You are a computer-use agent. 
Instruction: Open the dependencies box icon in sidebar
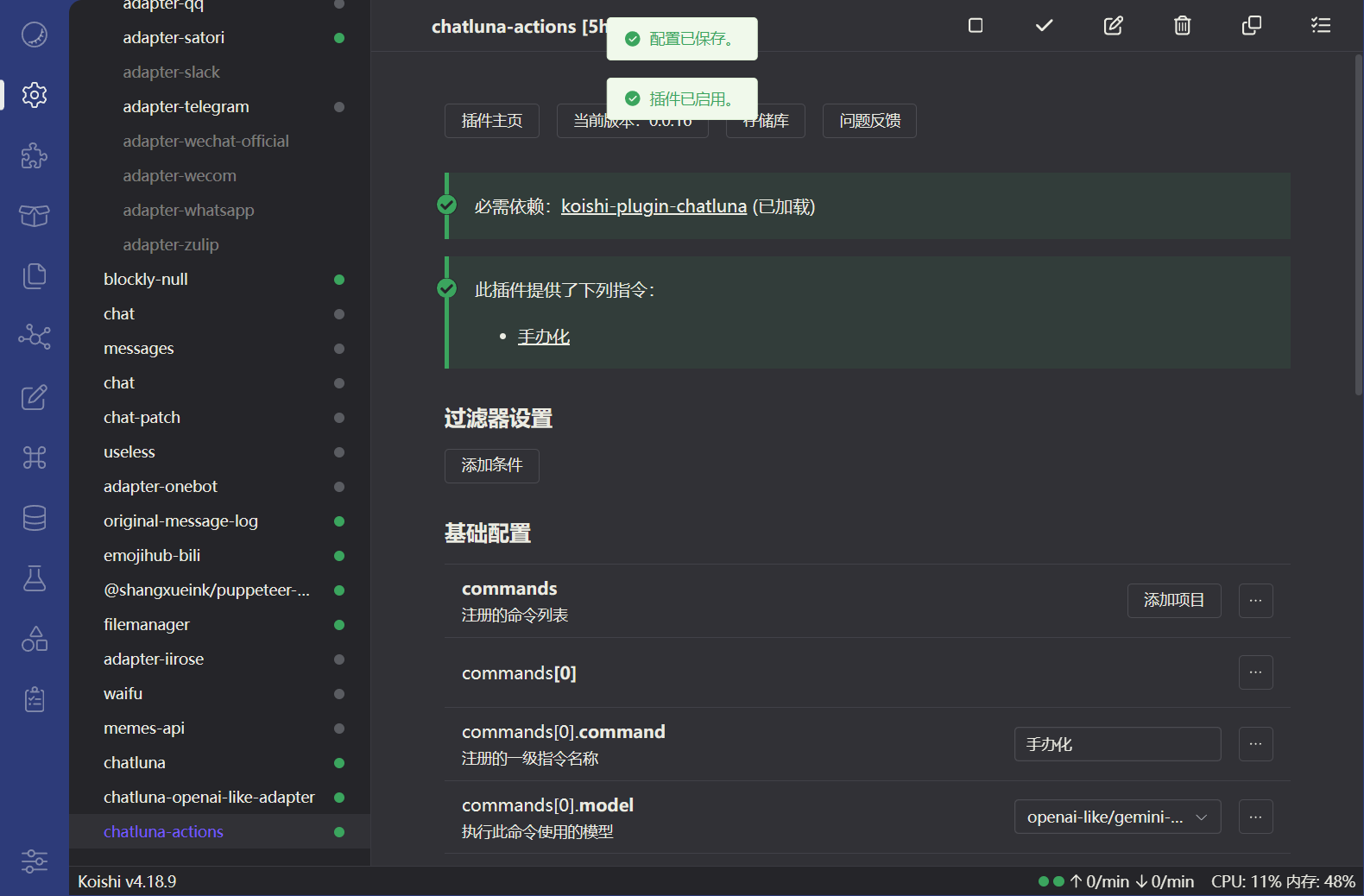[35, 216]
